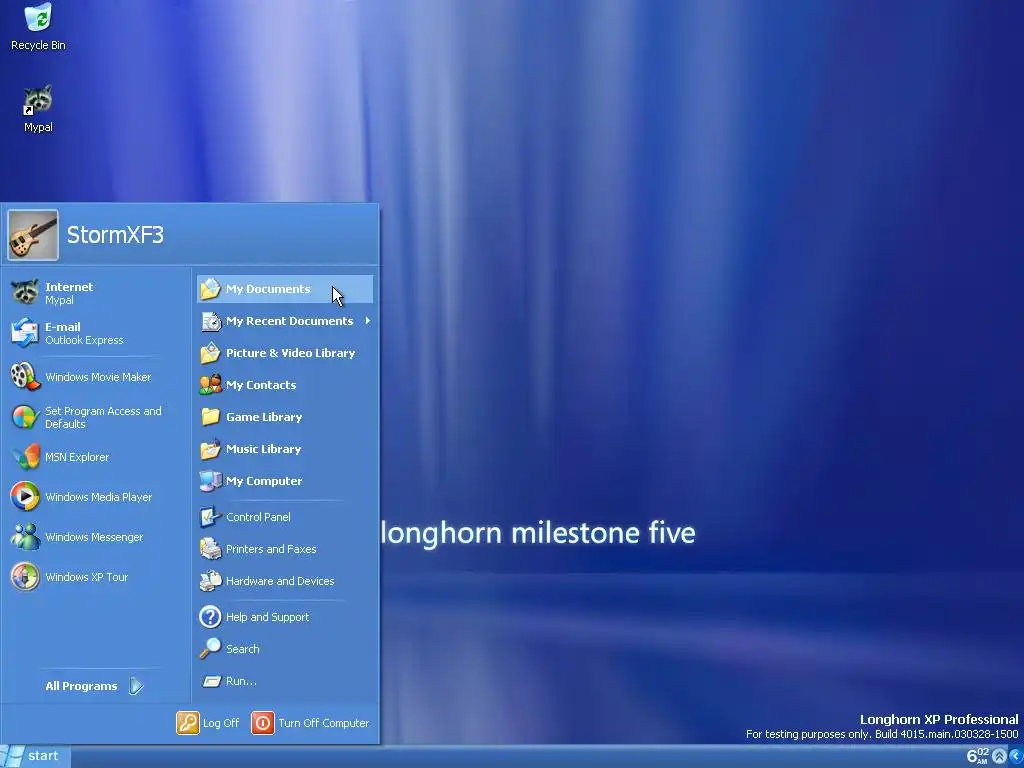Click the All Programs label
Screen dimensions: 1024x768
coord(81,686)
